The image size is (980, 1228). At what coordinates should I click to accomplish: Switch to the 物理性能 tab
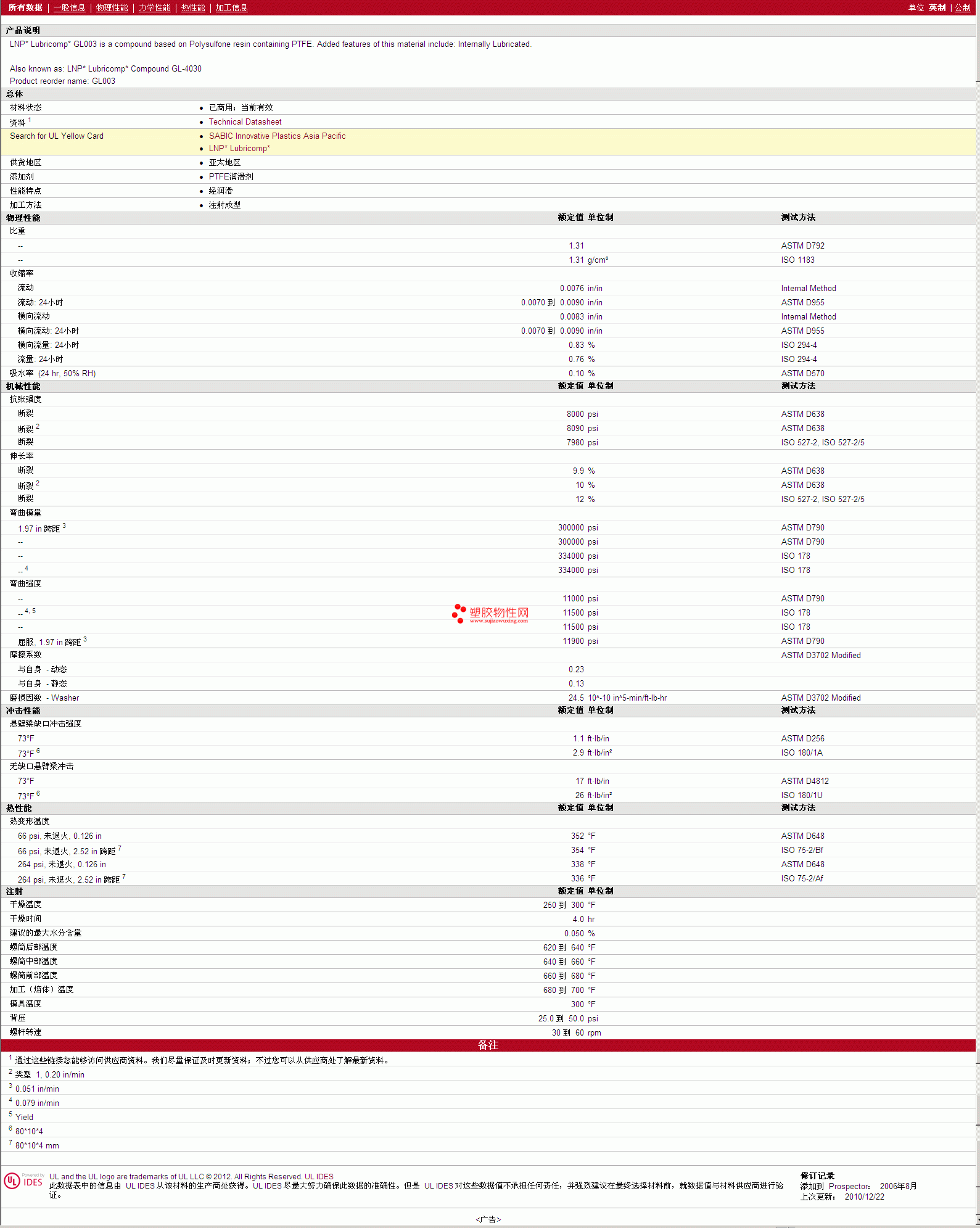[x=112, y=7]
